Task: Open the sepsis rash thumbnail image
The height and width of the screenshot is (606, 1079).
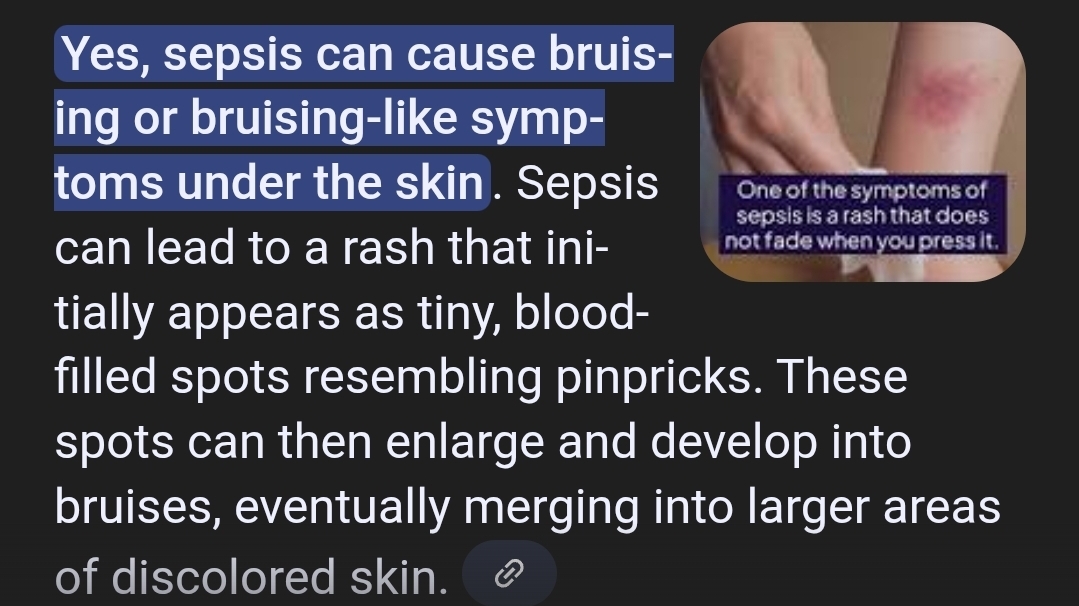Action: pos(863,150)
